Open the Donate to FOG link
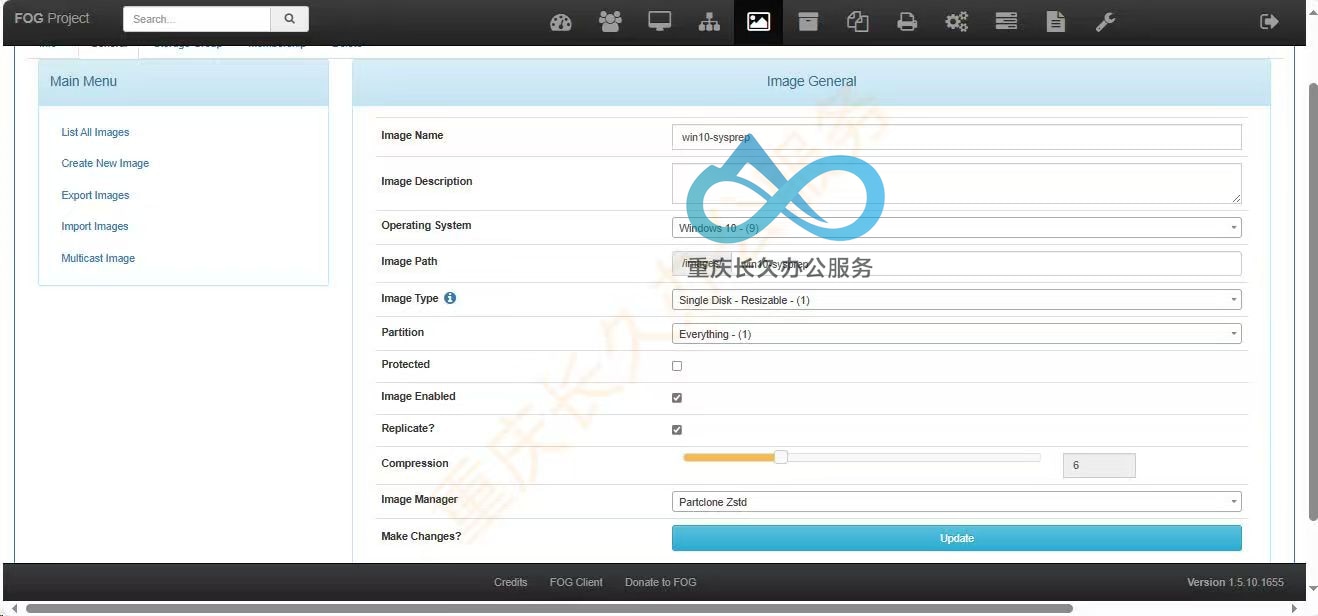1318x616 pixels. click(661, 582)
